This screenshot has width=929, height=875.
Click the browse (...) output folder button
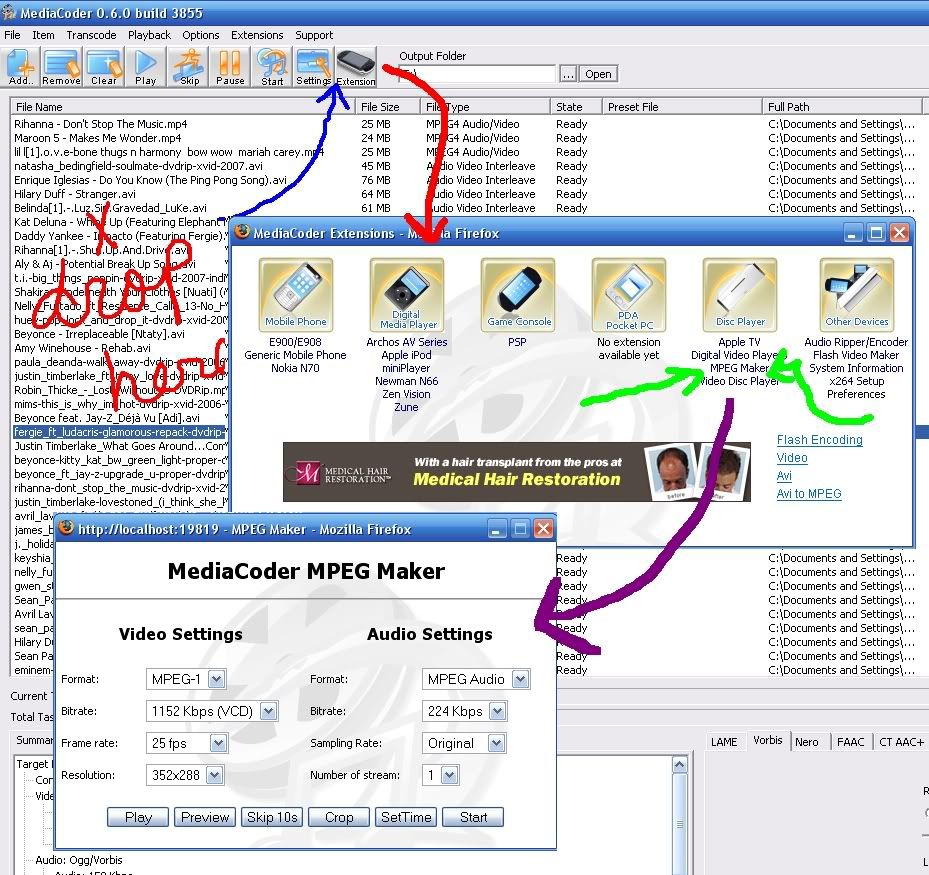click(x=568, y=74)
